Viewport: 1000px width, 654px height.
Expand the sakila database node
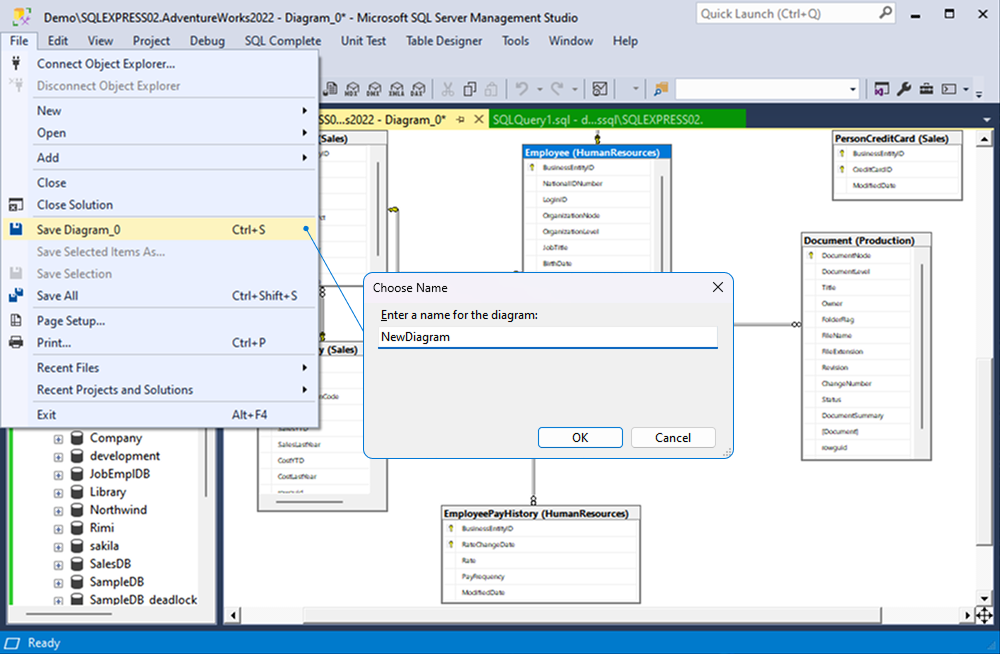coord(60,545)
